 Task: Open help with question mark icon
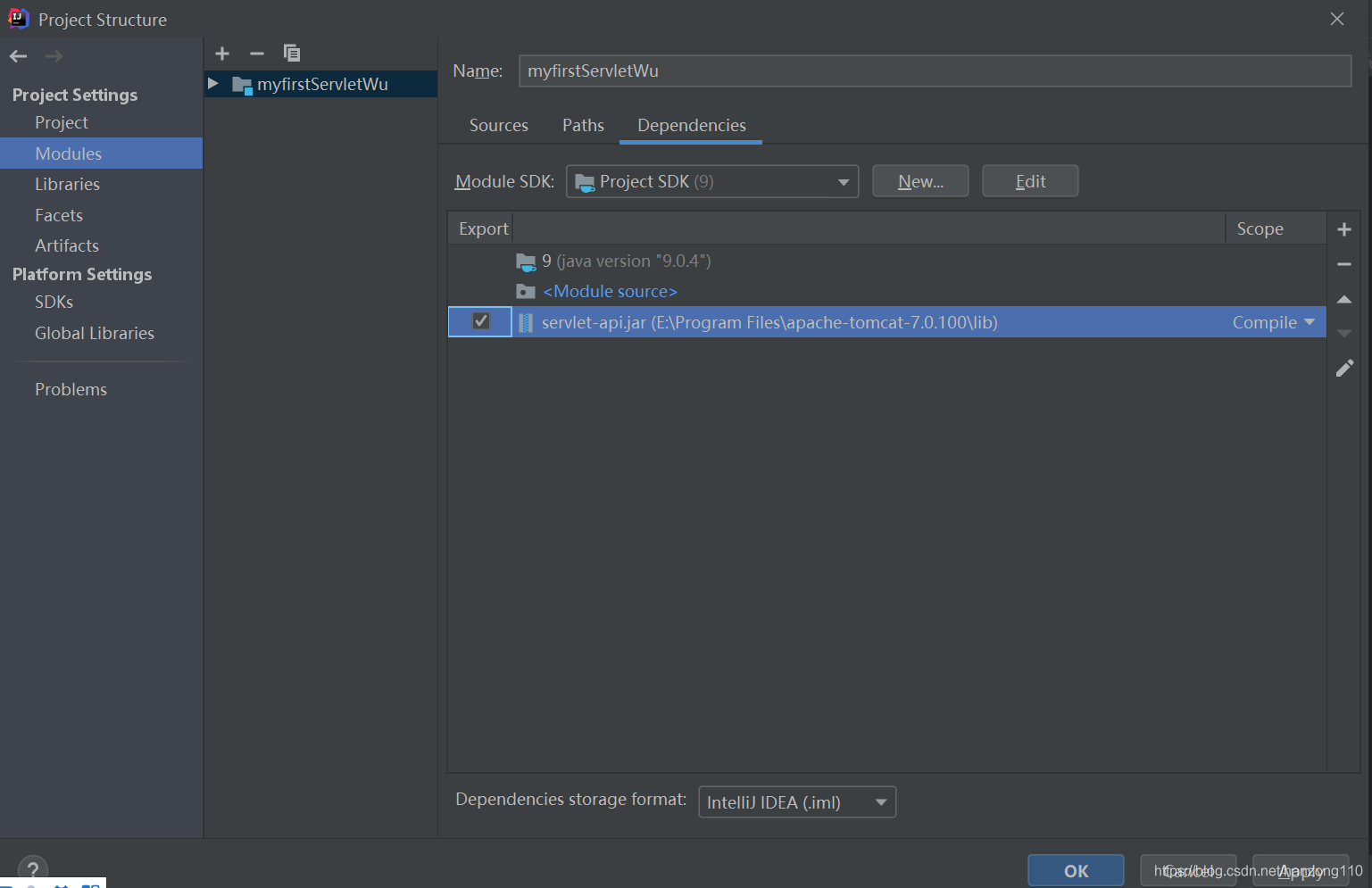coord(33,869)
